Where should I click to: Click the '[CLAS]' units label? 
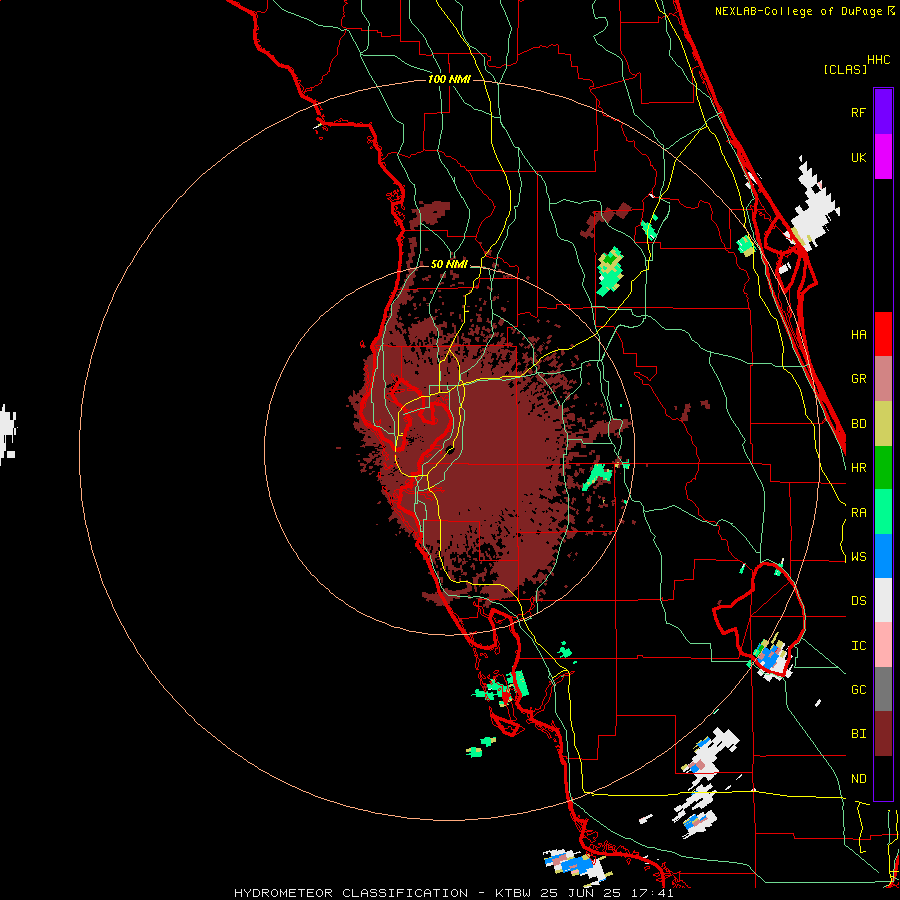coord(845,69)
